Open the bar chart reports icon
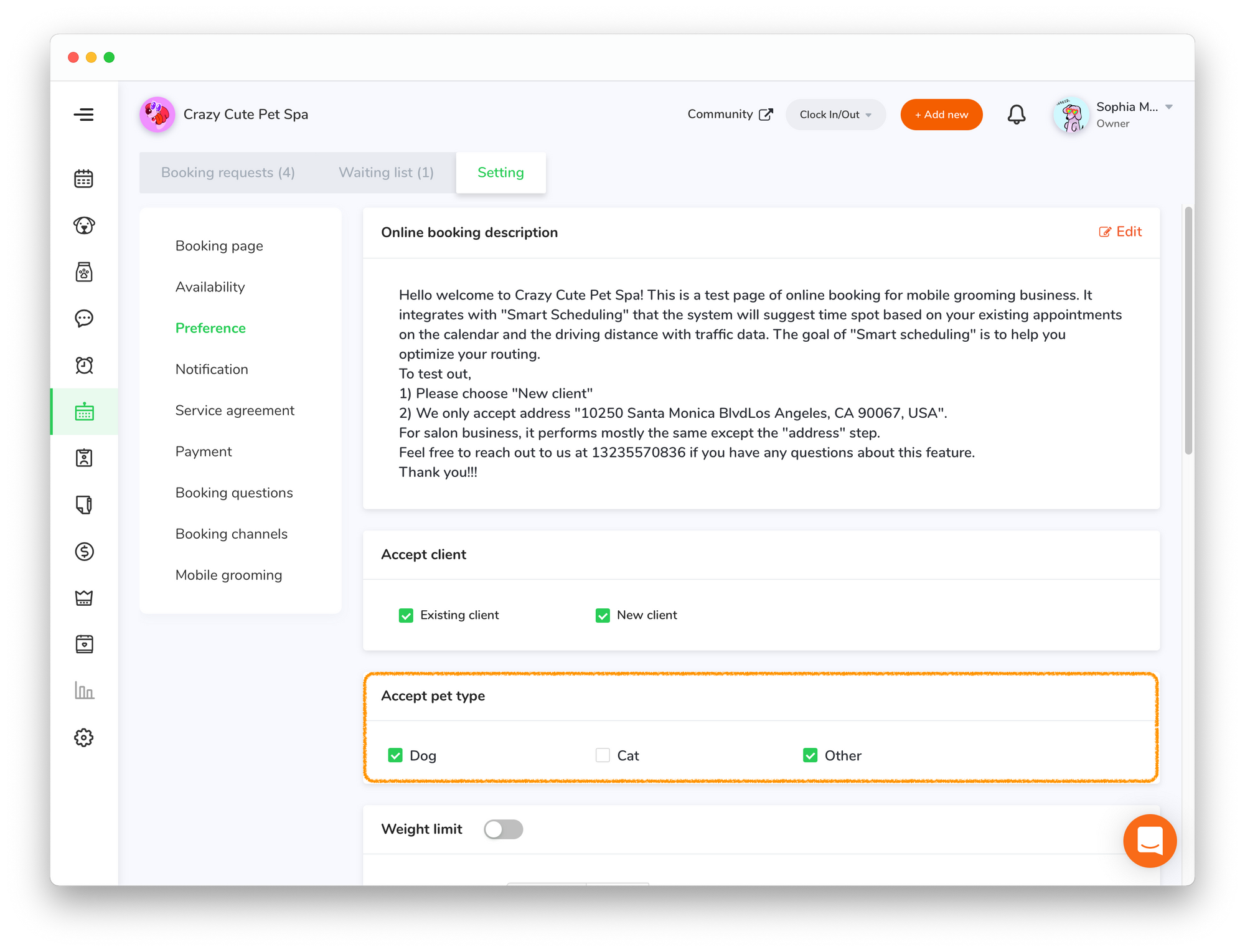The height and width of the screenshot is (952, 1245). point(84,690)
